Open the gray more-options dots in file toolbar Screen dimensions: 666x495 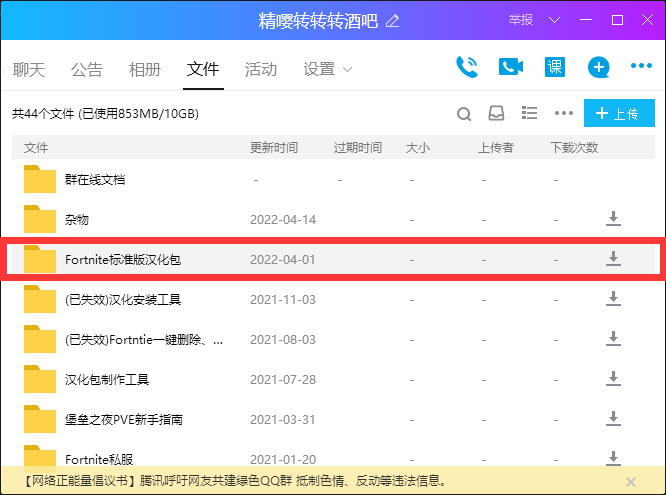tap(564, 113)
